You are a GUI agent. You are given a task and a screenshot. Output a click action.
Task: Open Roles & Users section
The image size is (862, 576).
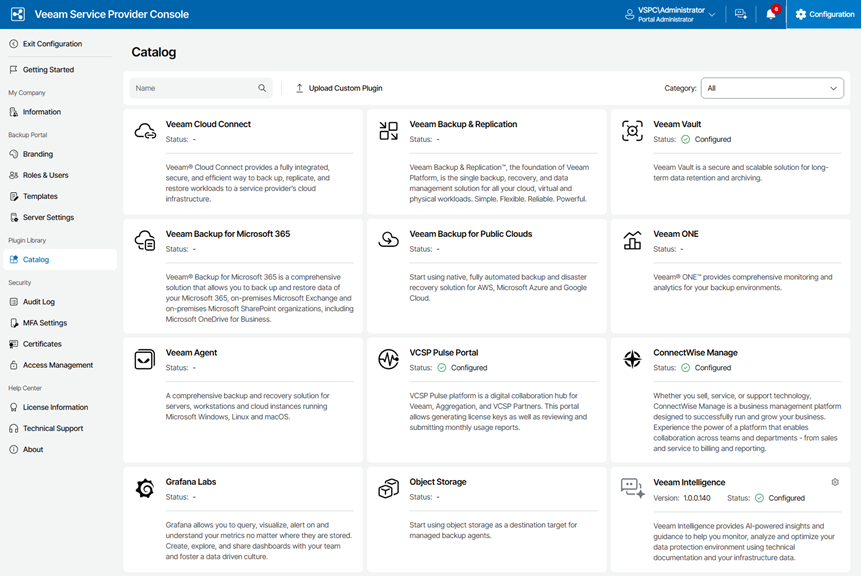point(46,175)
